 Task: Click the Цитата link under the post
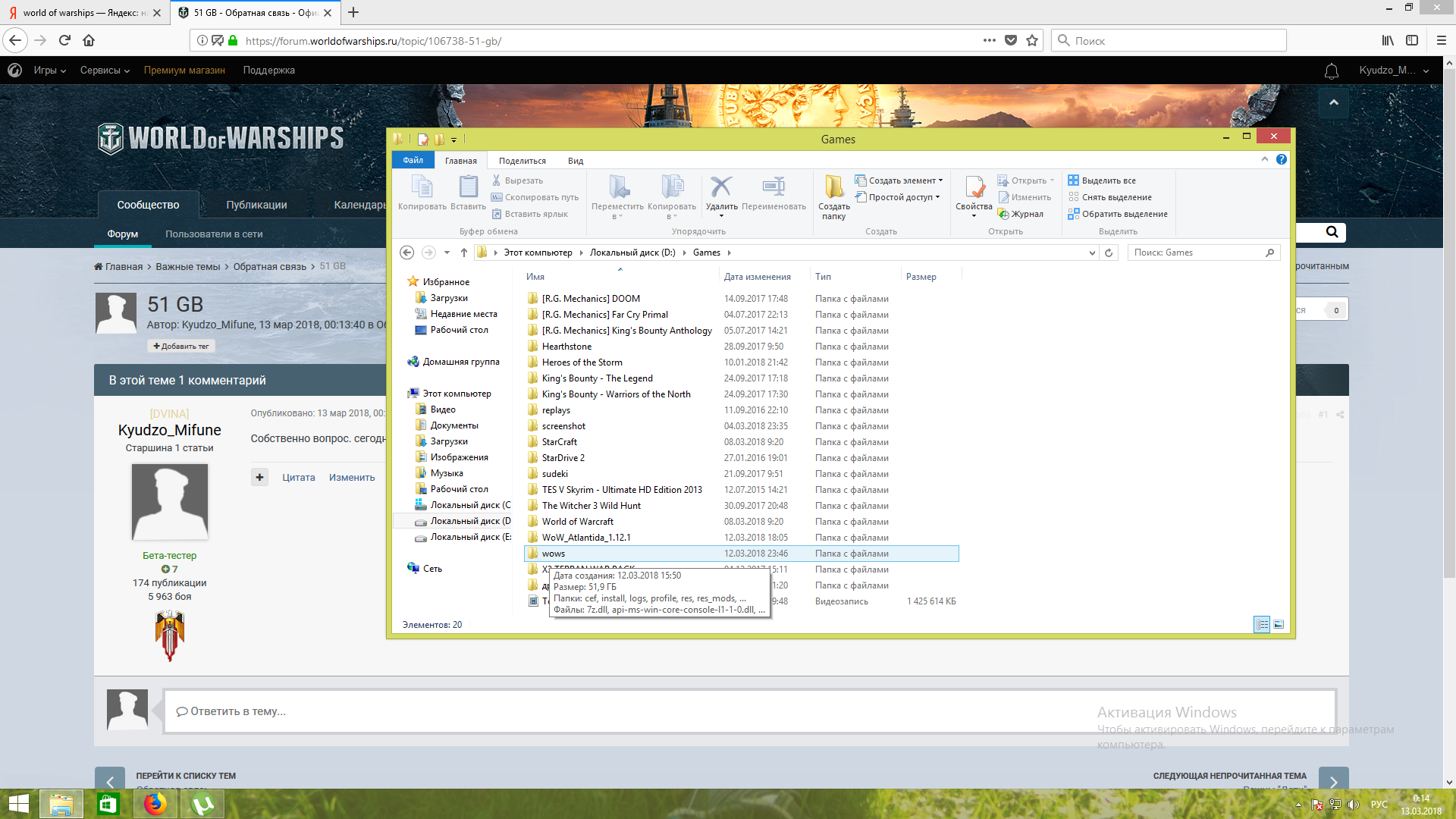pos(299,477)
